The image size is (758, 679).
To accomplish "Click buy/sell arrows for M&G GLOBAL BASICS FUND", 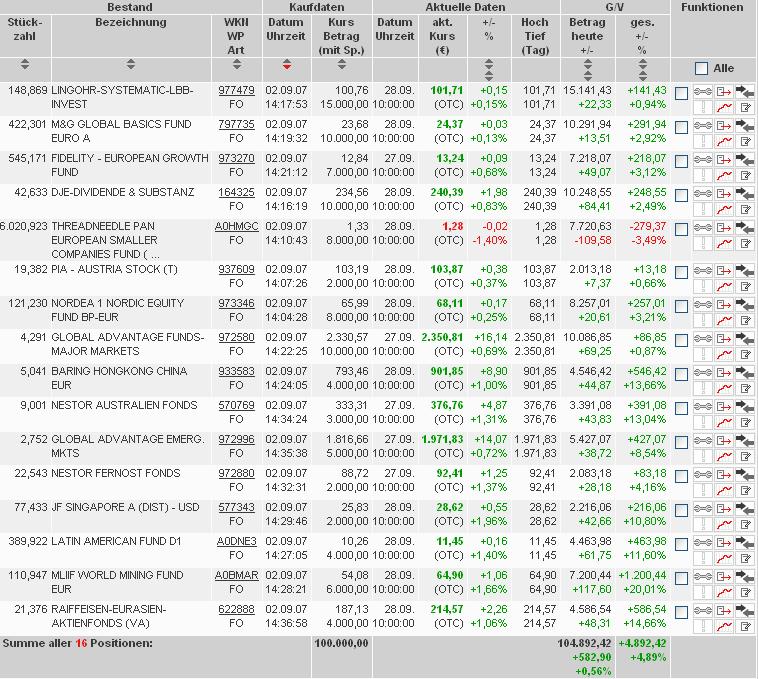I will (745, 126).
